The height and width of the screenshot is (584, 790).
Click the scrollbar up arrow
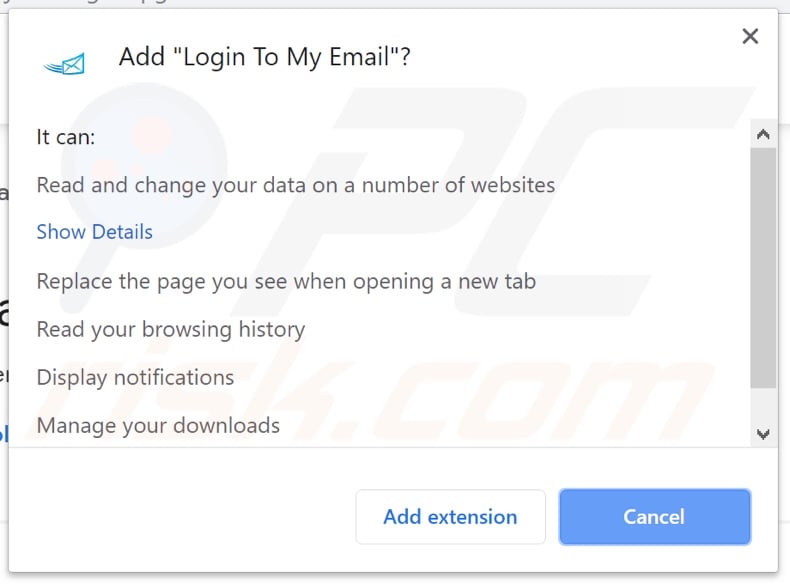(x=763, y=134)
